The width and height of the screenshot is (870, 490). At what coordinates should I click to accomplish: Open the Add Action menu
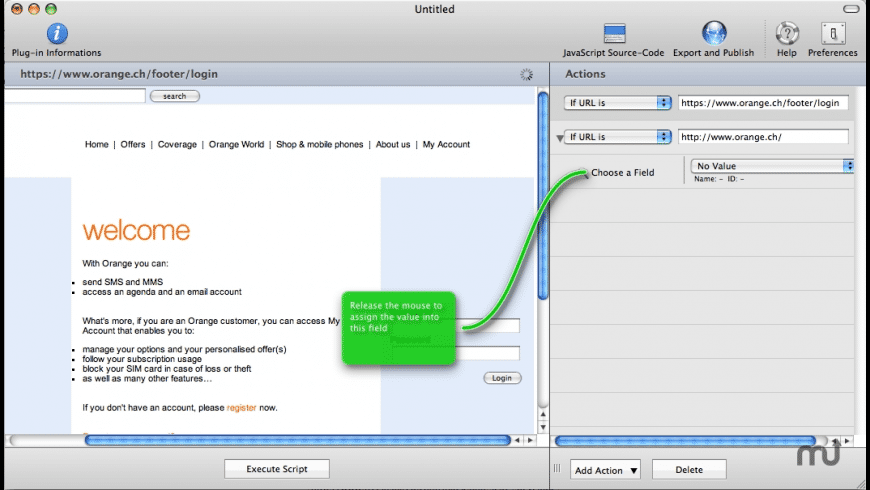coord(605,470)
